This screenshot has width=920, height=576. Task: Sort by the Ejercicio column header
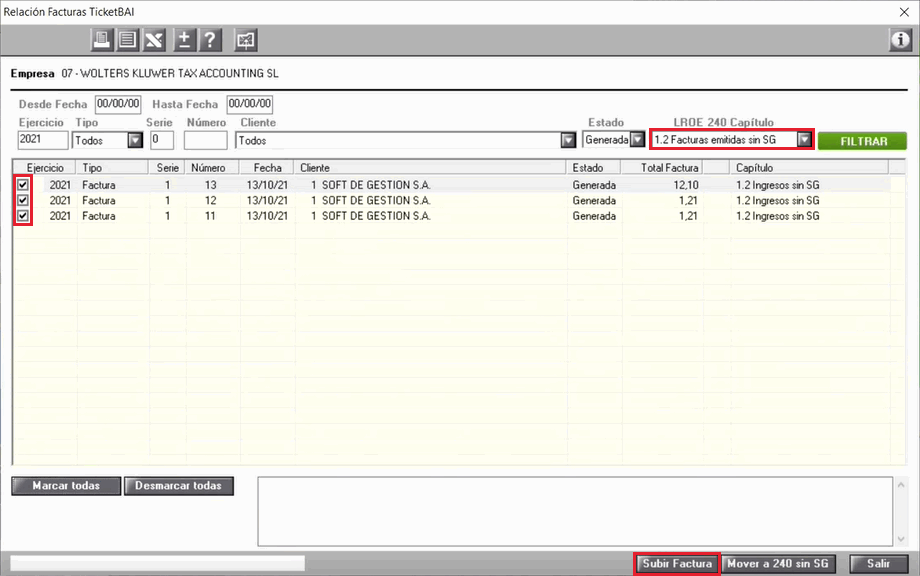tap(45, 168)
